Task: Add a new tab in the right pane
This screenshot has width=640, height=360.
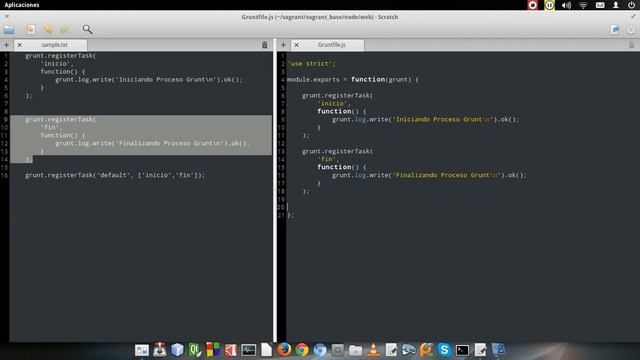Action: tap(283, 45)
